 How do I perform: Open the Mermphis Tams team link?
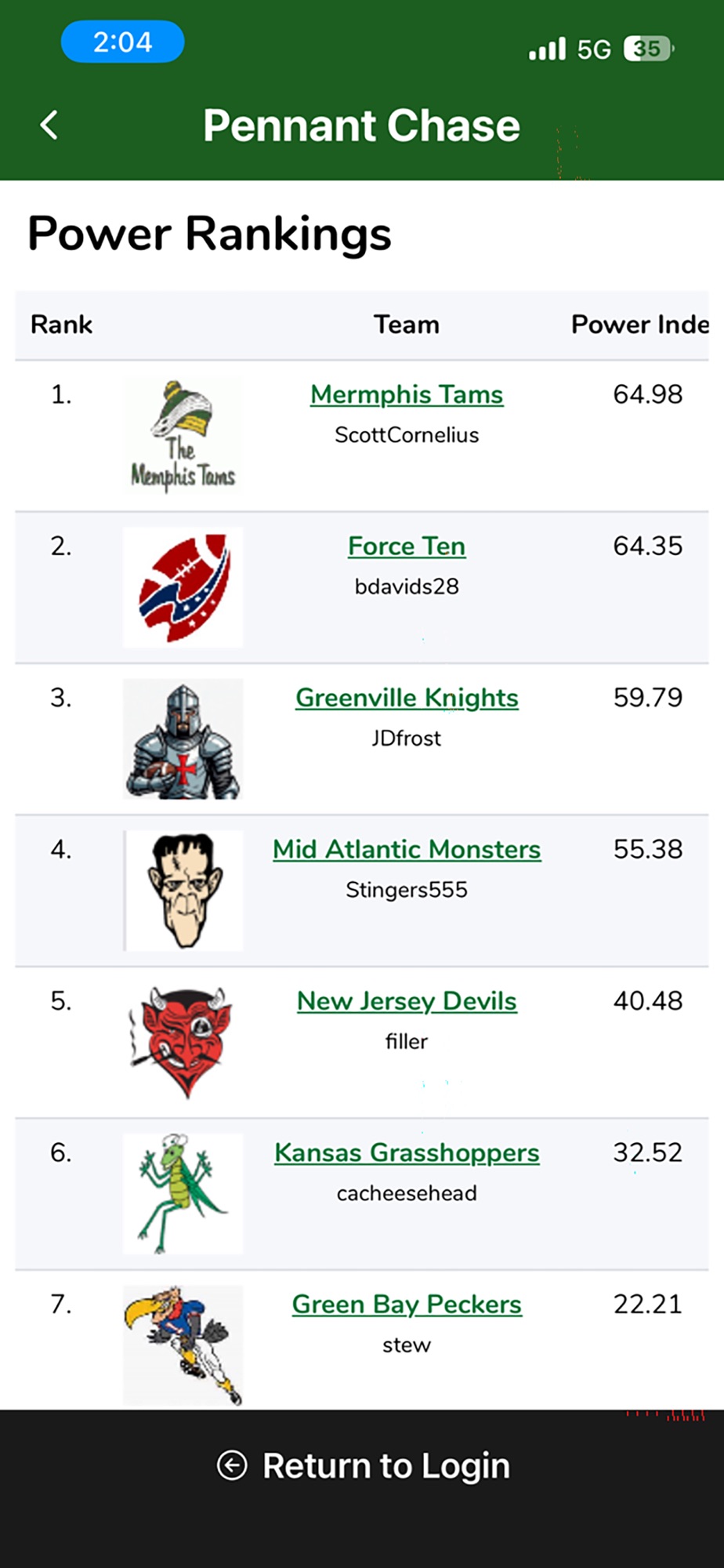[x=407, y=394]
